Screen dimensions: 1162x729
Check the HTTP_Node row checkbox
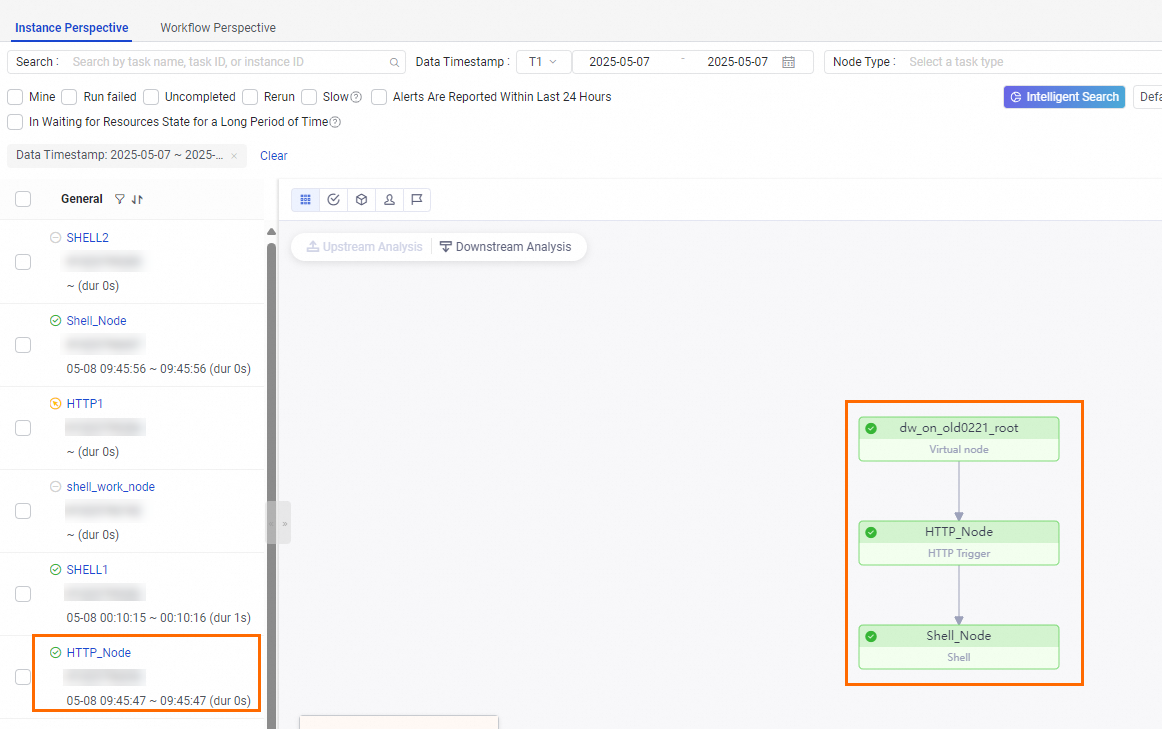click(x=23, y=677)
